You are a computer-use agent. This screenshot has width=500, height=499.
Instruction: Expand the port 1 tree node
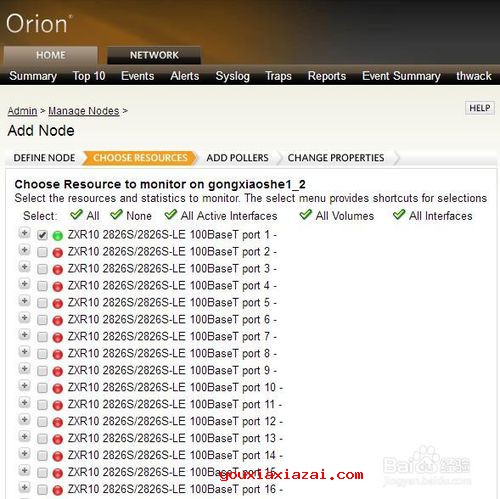click(x=24, y=233)
